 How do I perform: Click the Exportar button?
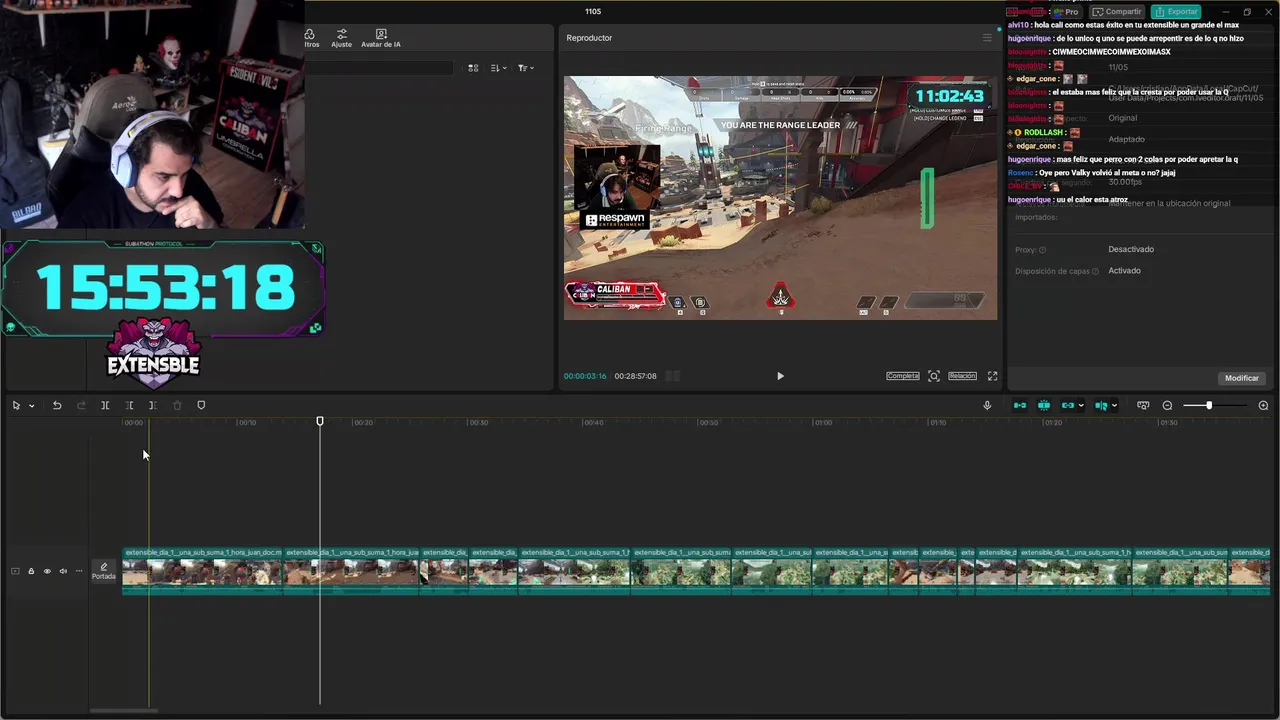[1176, 12]
